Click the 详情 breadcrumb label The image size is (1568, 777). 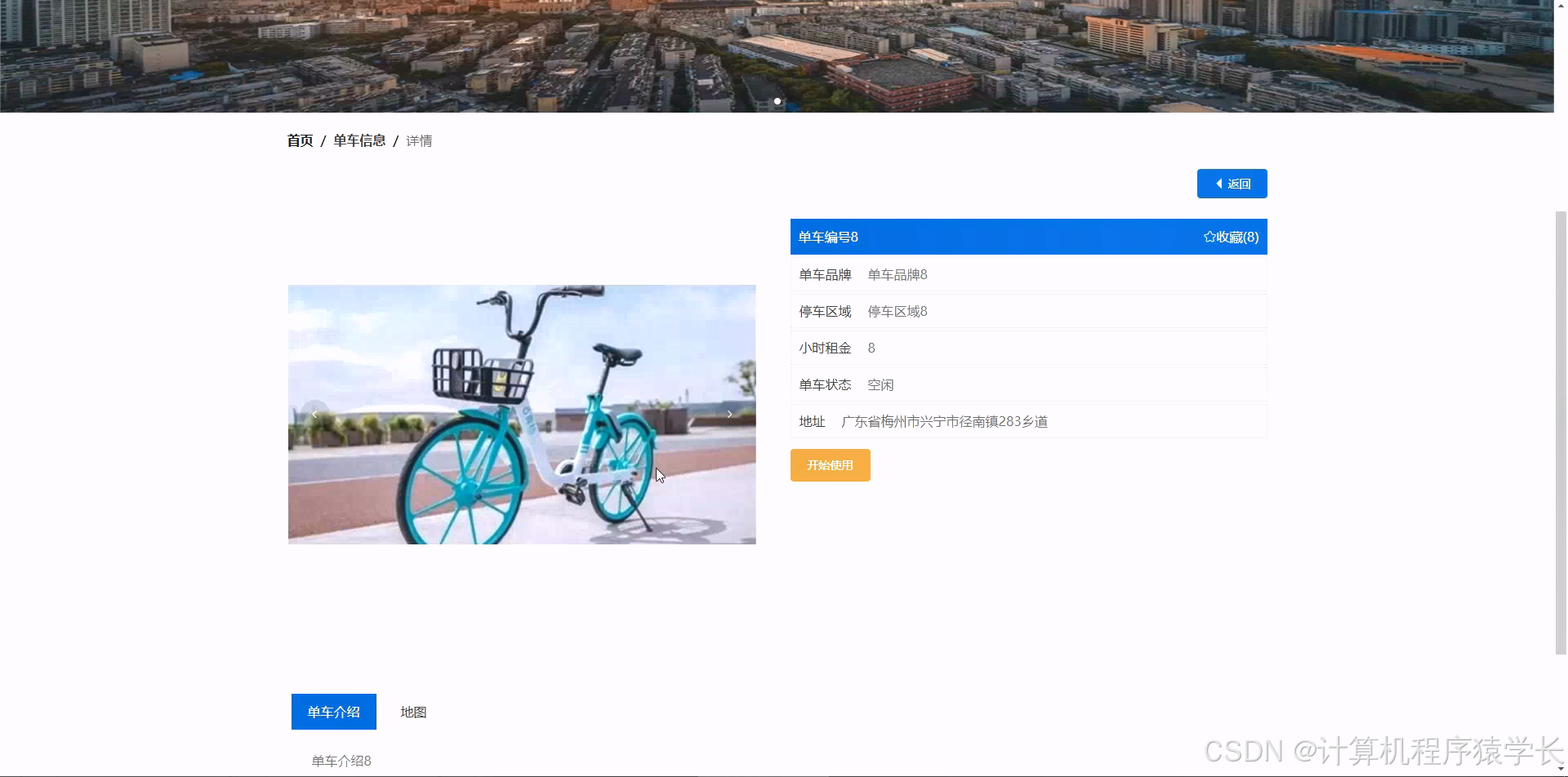point(419,140)
